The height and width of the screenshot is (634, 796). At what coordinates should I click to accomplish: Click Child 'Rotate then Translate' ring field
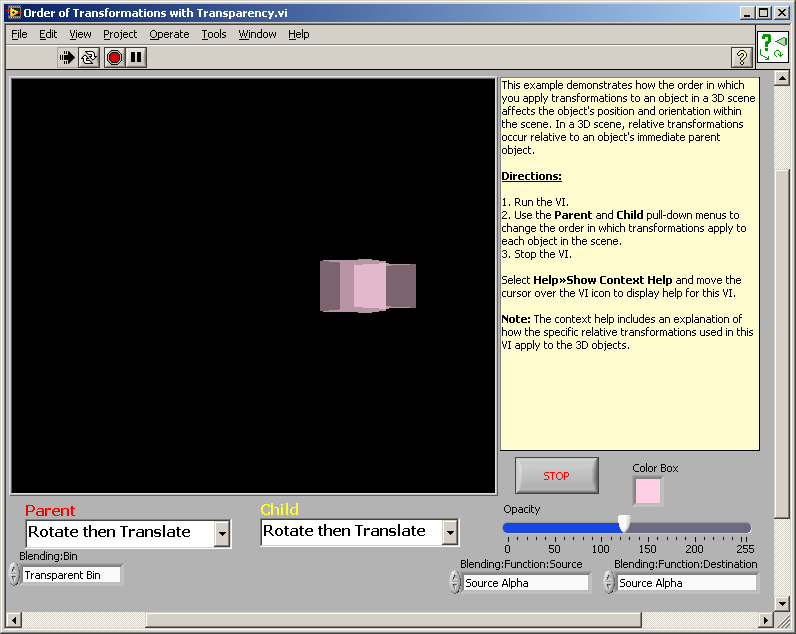[x=351, y=532]
